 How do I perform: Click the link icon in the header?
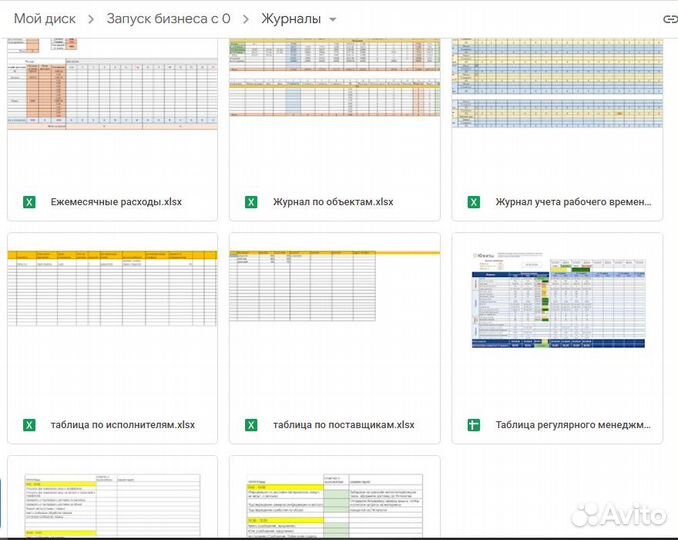coord(670,19)
